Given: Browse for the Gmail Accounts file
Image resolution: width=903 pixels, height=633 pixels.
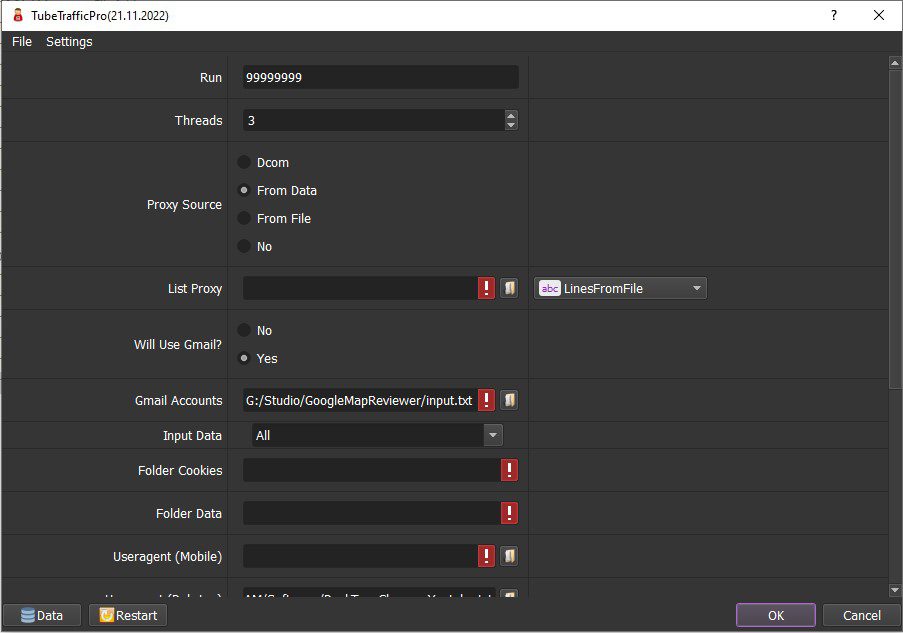Looking at the screenshot, I should click(x=509, y=400).
